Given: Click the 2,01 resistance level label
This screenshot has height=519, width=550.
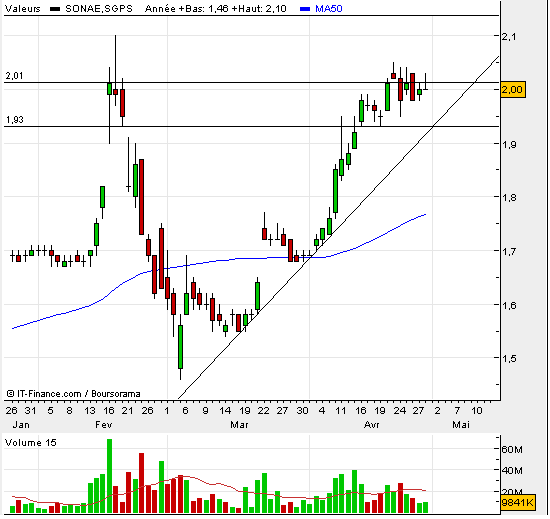Looking at the screenshot, I should click(14, 75).
